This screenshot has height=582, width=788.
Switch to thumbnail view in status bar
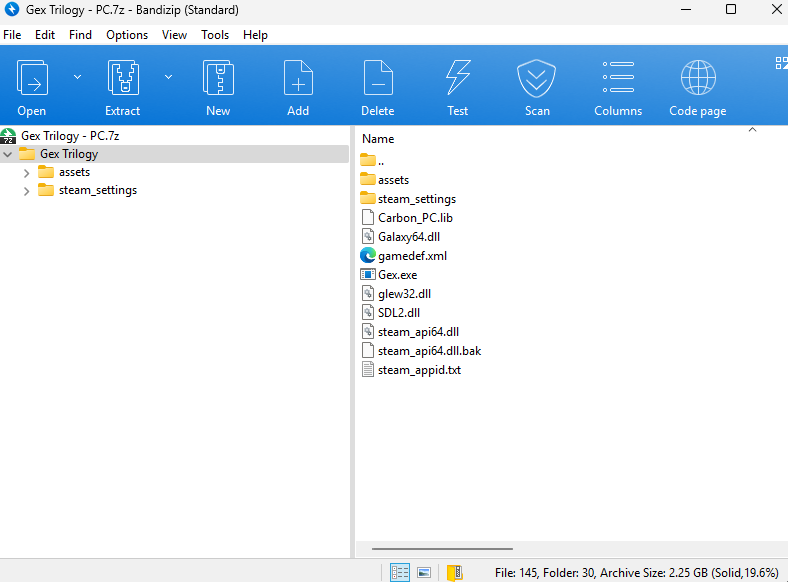(424, 572)
